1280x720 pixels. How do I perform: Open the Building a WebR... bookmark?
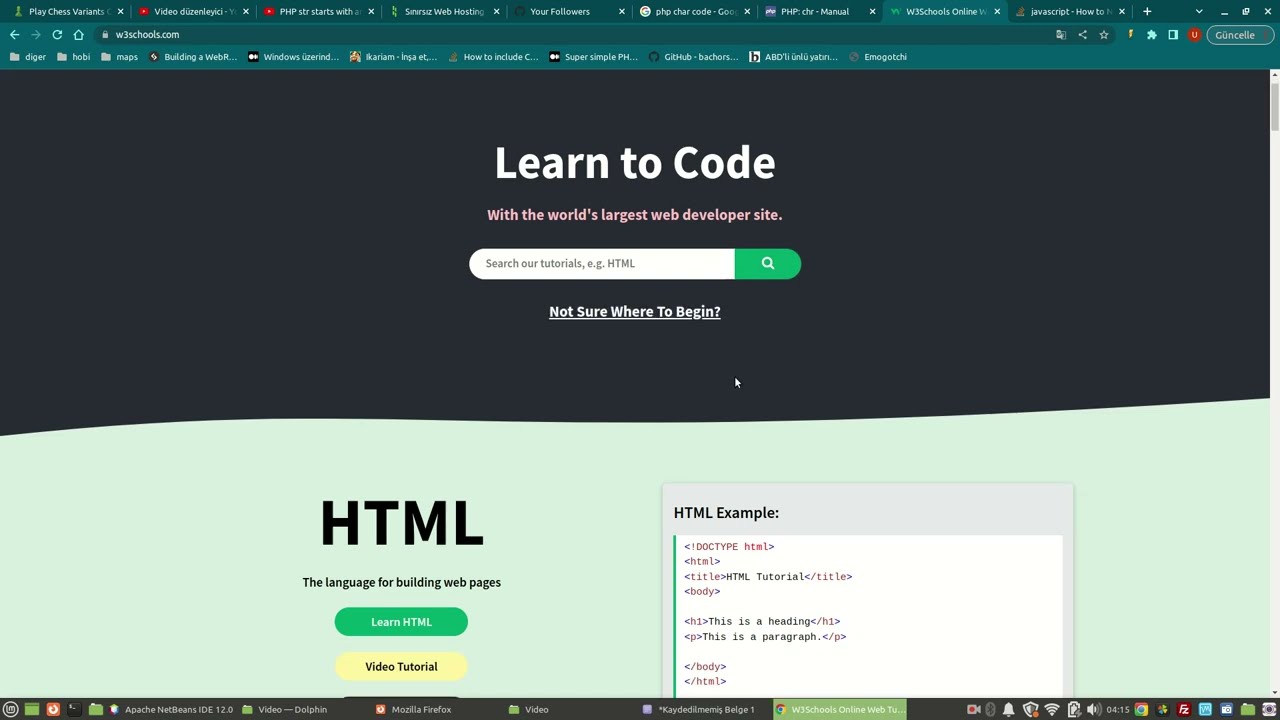193,57
